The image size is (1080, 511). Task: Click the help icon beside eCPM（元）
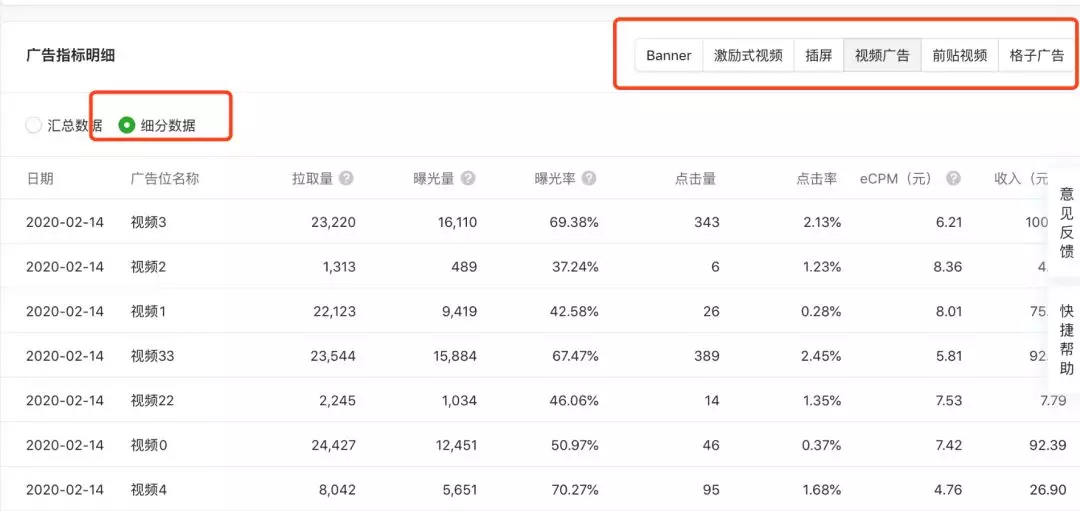tap(953, 178)
